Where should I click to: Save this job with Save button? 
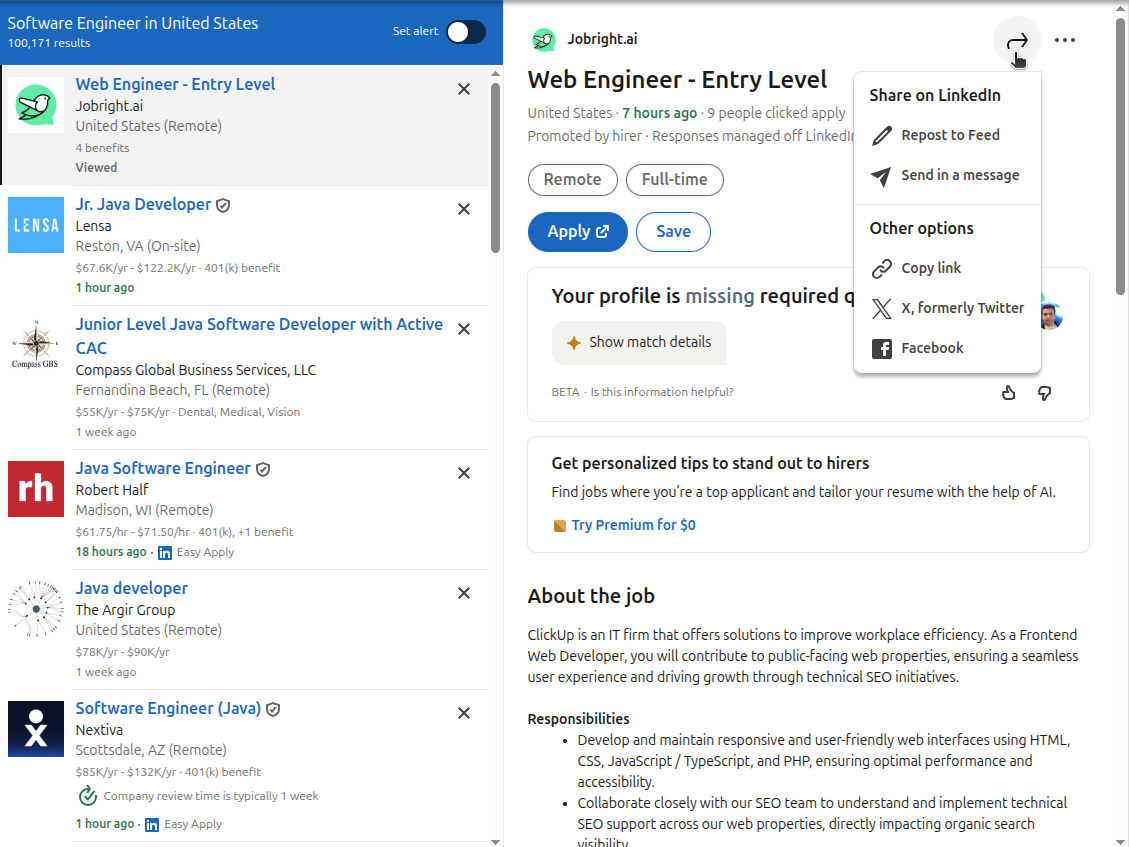[673, 232]
